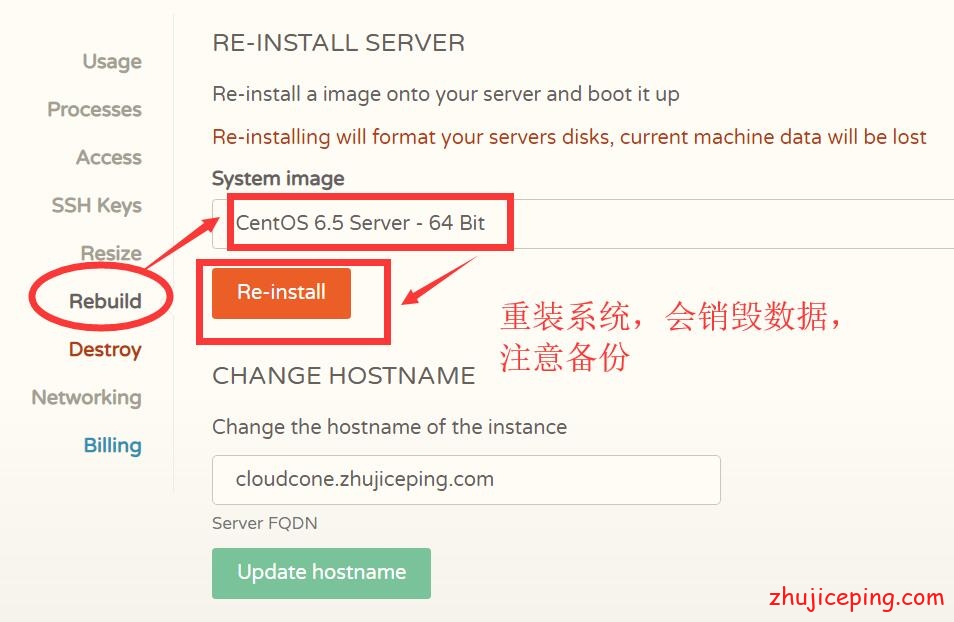Focus the hostname field with cloudcone.zhujiceping.com
Image resolution: width=954 pixels, height=622 pixels.
pos(466,480)
